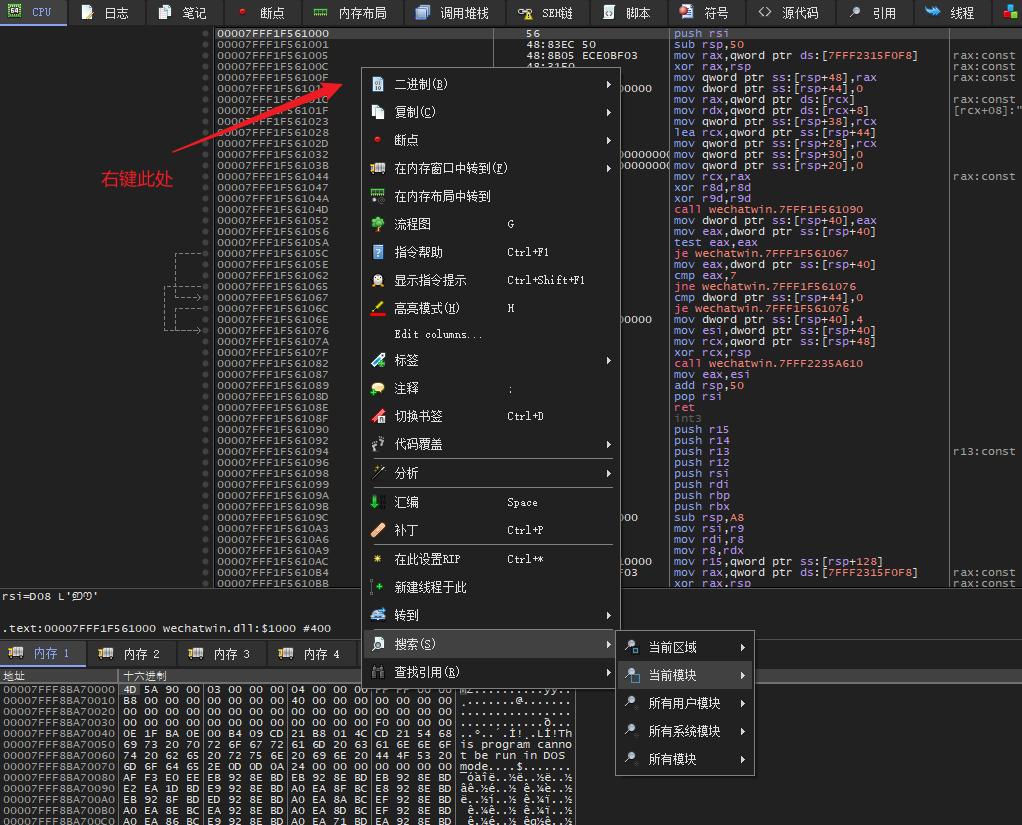Viewport: 1022px width, 825px height.
Task: Click the 汇编 assemble icon
Action: [378, 502]
